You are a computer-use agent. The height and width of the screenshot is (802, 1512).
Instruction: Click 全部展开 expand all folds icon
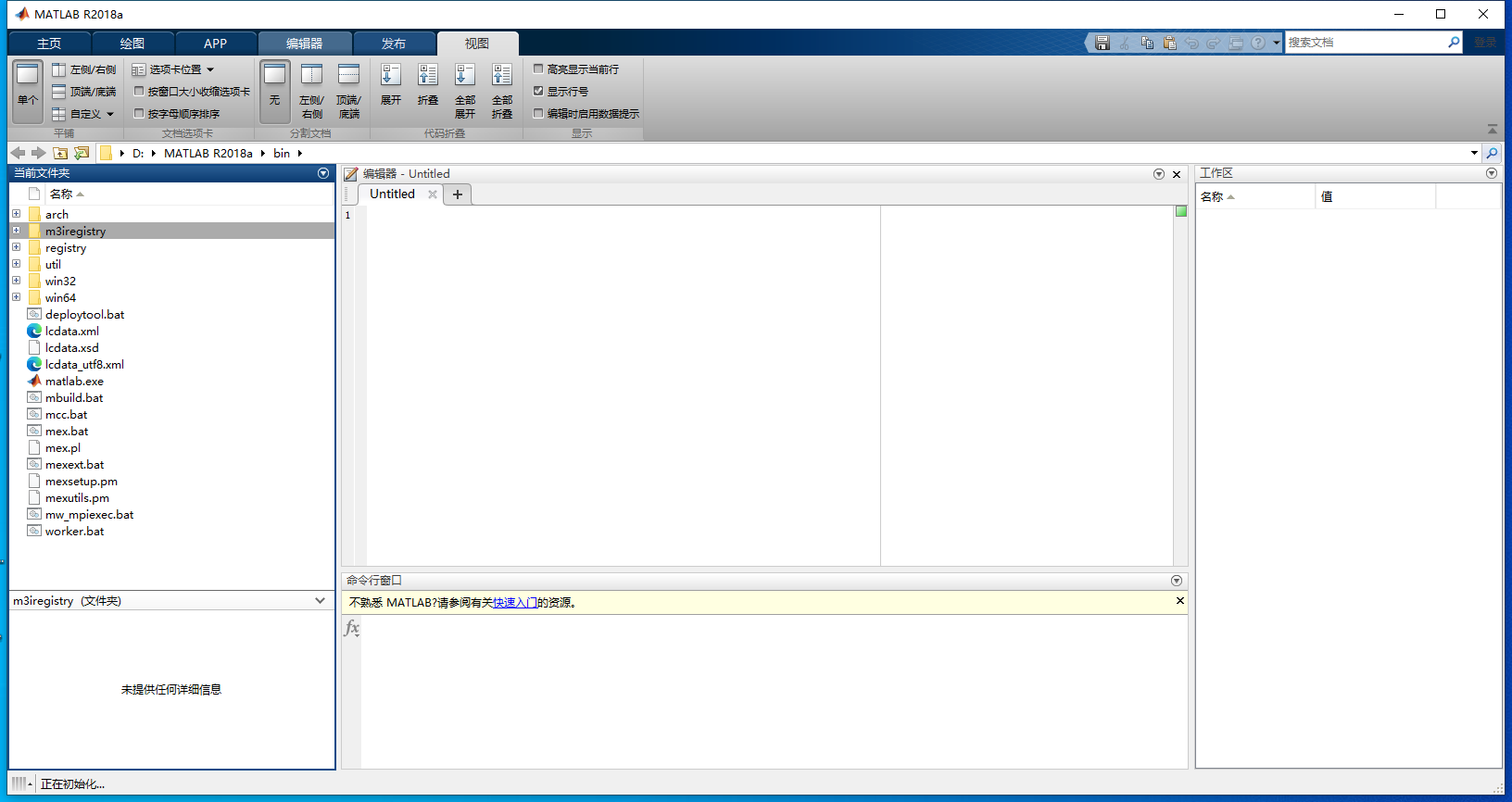[465, 91]
